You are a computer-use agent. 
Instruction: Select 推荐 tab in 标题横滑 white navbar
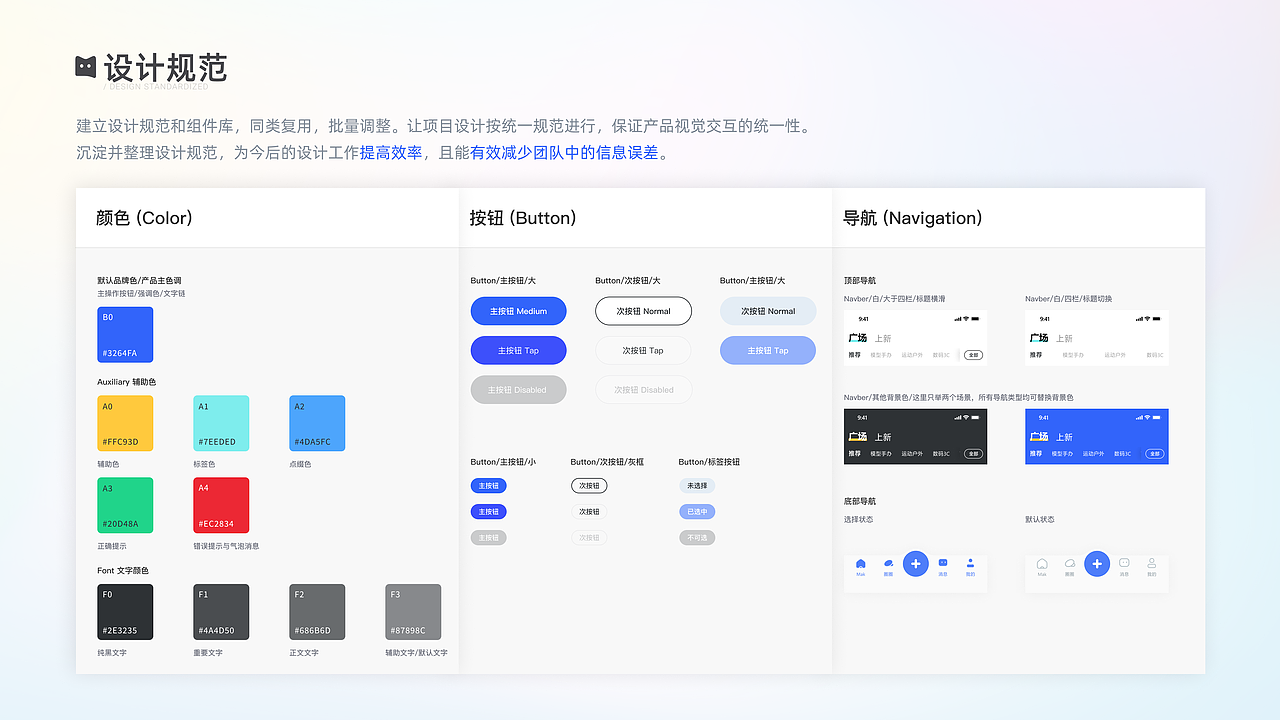[x=855, y=355]
